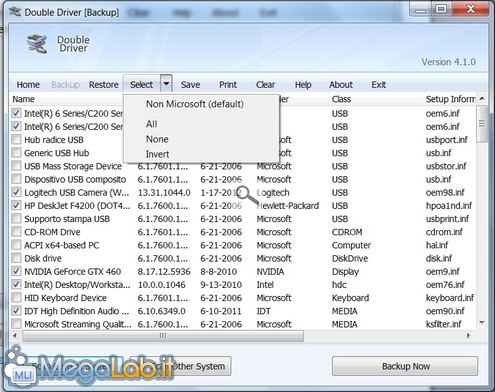Click the horizontal scrollbar left arrow
Screen dimensions: 495x392
pyautogui.click(x=15, y=335)
